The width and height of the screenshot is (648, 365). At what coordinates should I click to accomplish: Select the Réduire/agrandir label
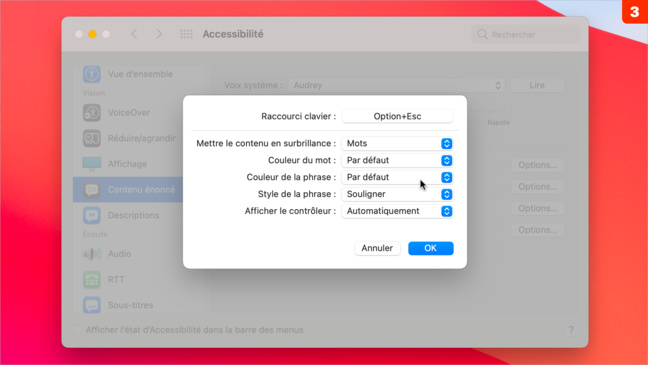click(141, 138)
